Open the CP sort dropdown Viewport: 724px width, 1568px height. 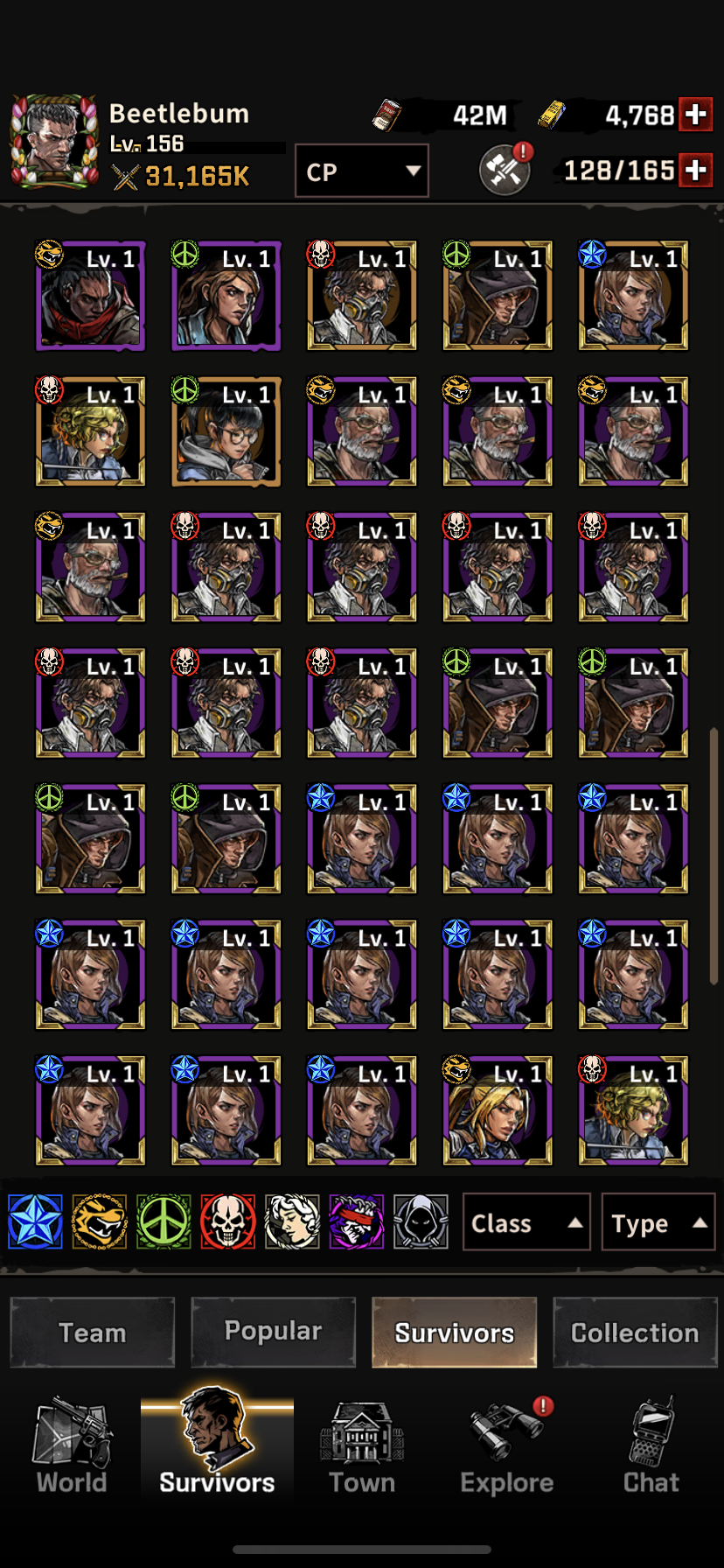(362, 171)
